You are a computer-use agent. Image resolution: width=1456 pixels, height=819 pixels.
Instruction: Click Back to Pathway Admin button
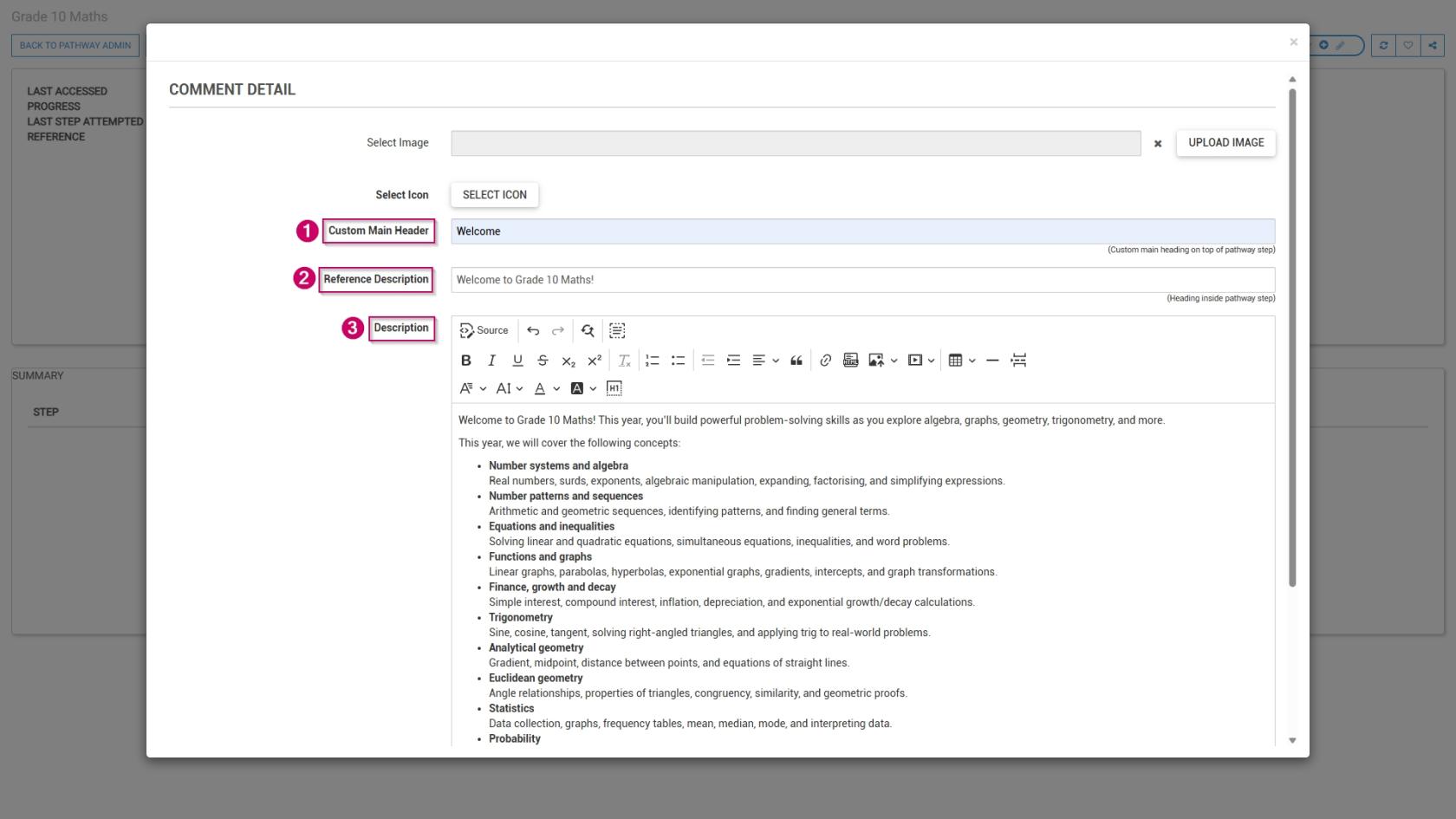click(75, 45)
